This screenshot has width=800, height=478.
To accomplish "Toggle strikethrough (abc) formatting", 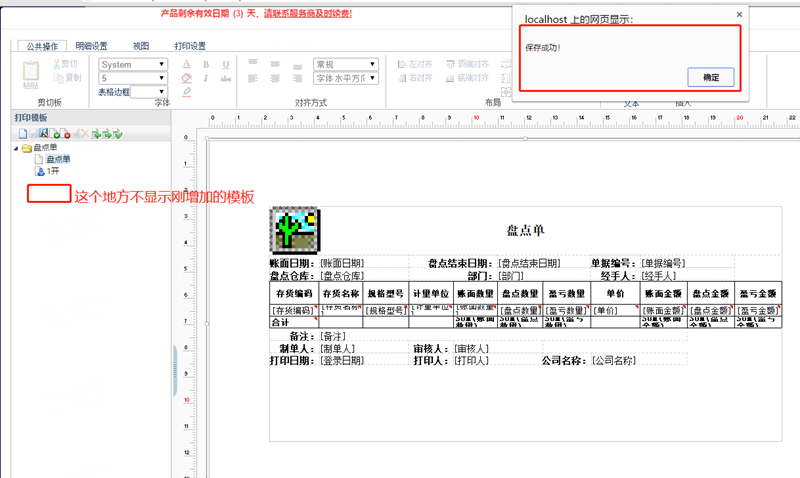I will 226,78.
